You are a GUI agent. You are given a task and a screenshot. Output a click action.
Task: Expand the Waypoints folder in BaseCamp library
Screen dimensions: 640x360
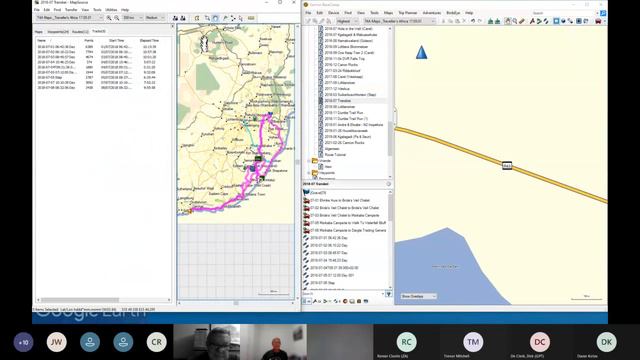point(309,173)
